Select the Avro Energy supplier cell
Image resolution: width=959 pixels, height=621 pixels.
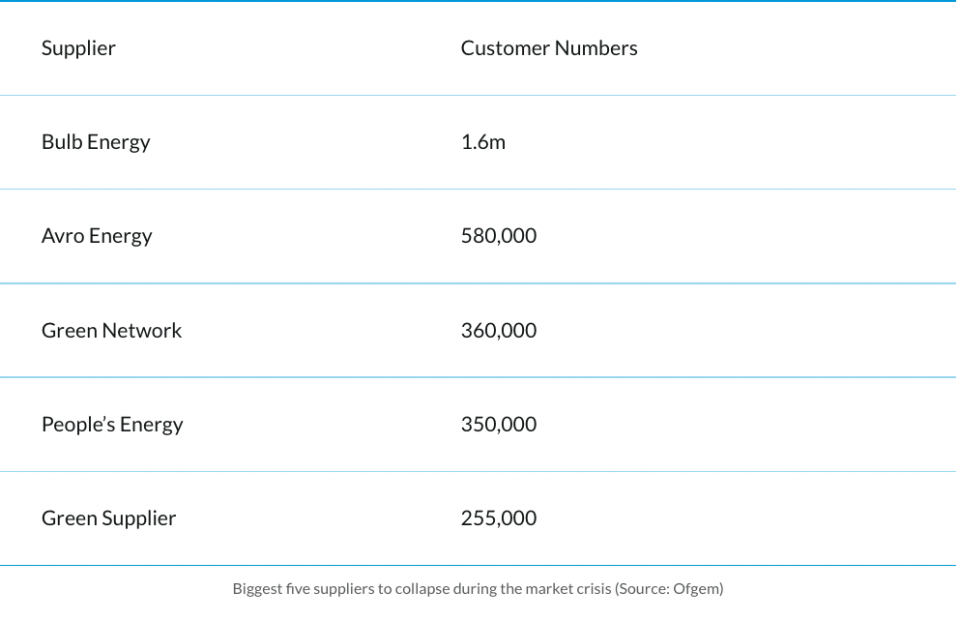(96, 236)
